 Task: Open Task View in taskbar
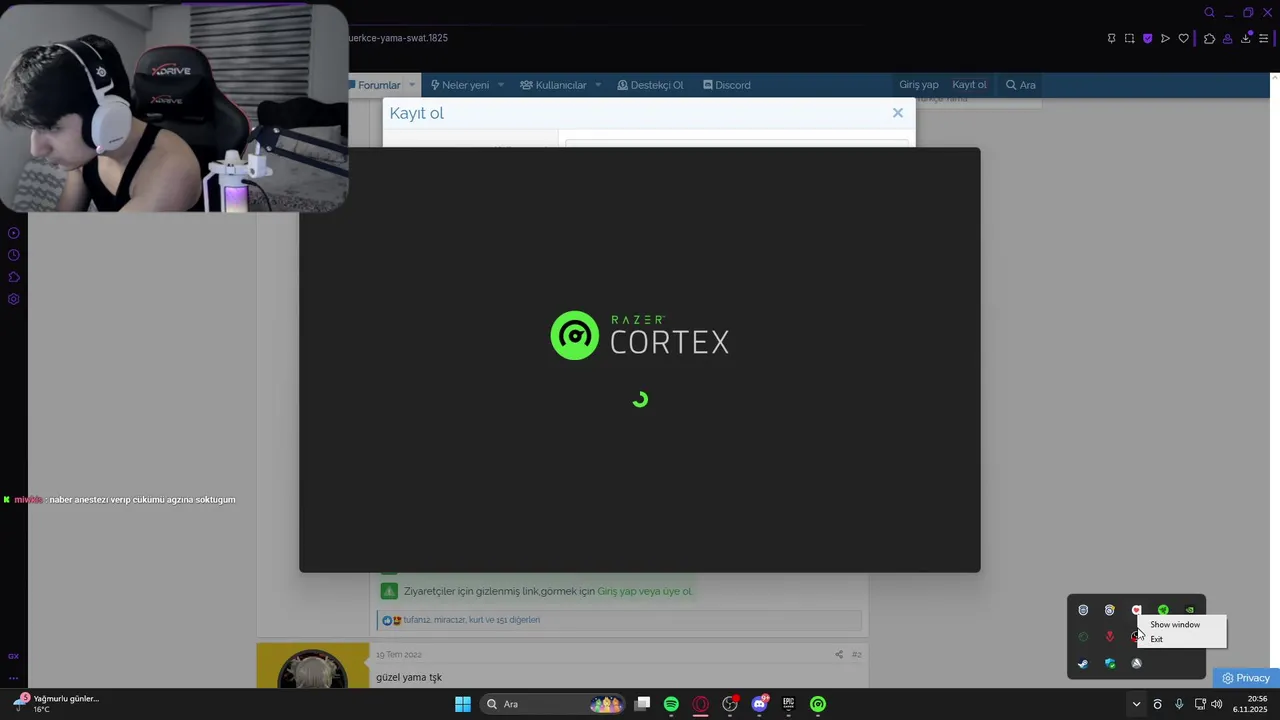pos(643,704)
